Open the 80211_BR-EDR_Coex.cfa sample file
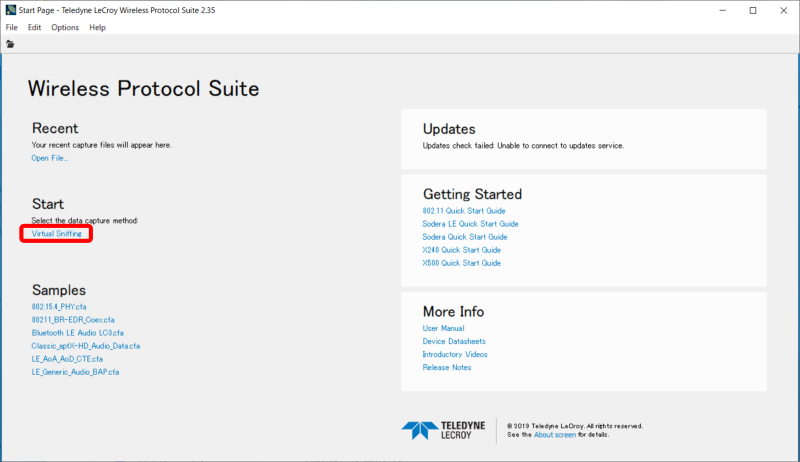The image size is (800, 462). click(66, 319)
